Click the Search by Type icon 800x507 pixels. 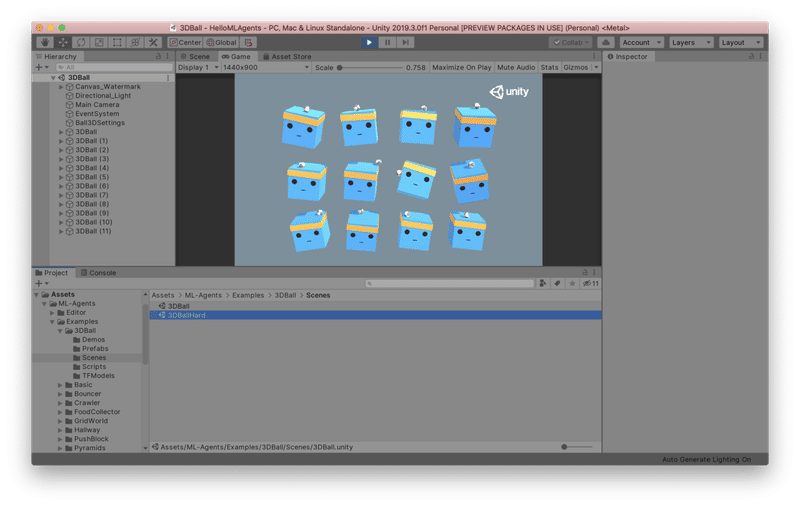[542, 284]
